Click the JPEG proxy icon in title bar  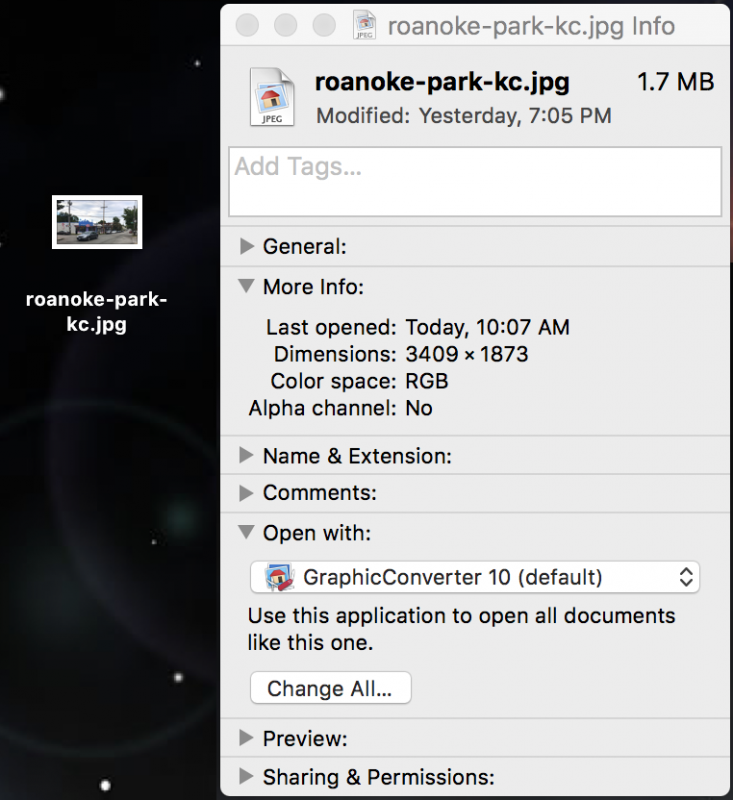364,26
